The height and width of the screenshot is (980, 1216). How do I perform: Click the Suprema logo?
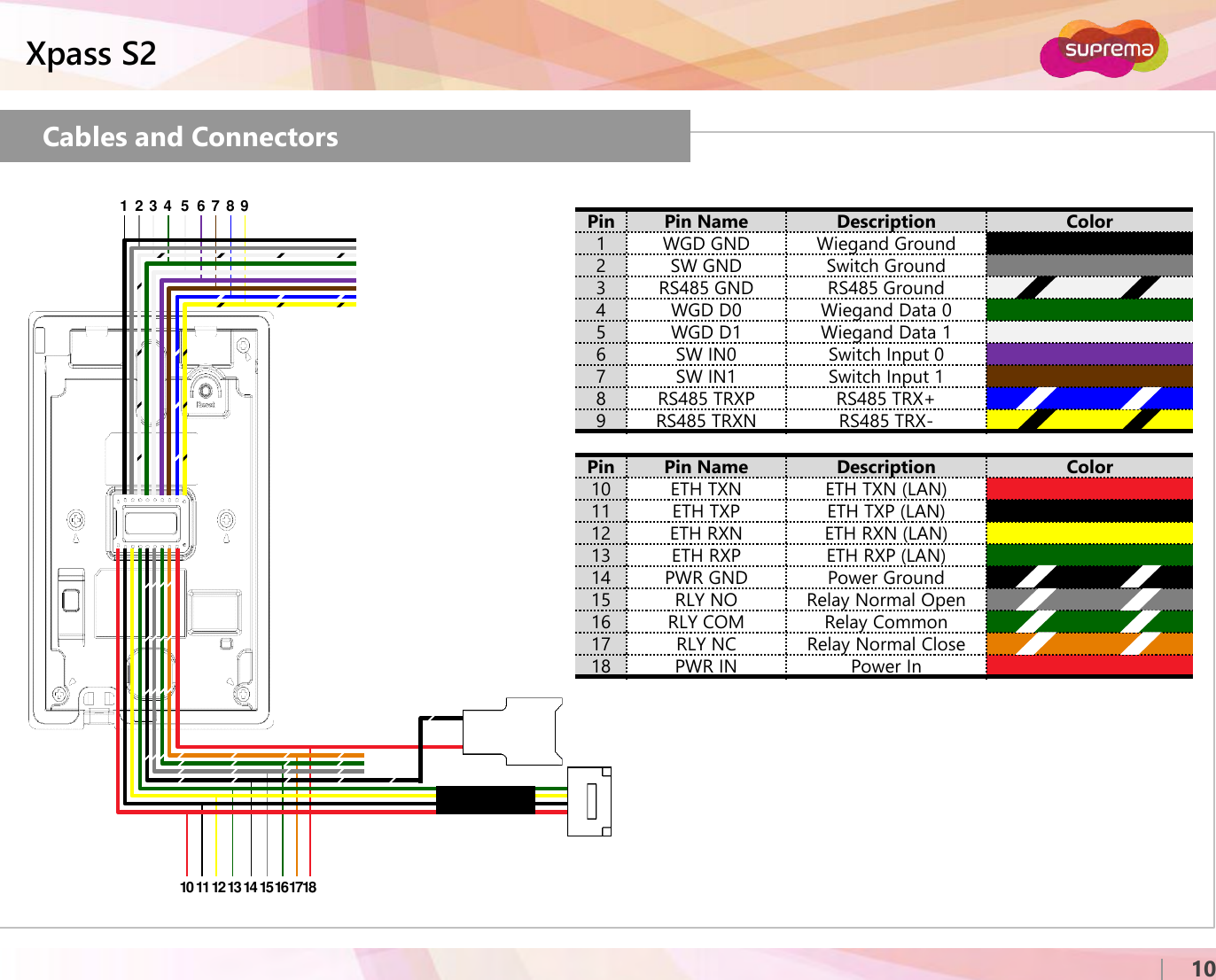coord(1103,49)
